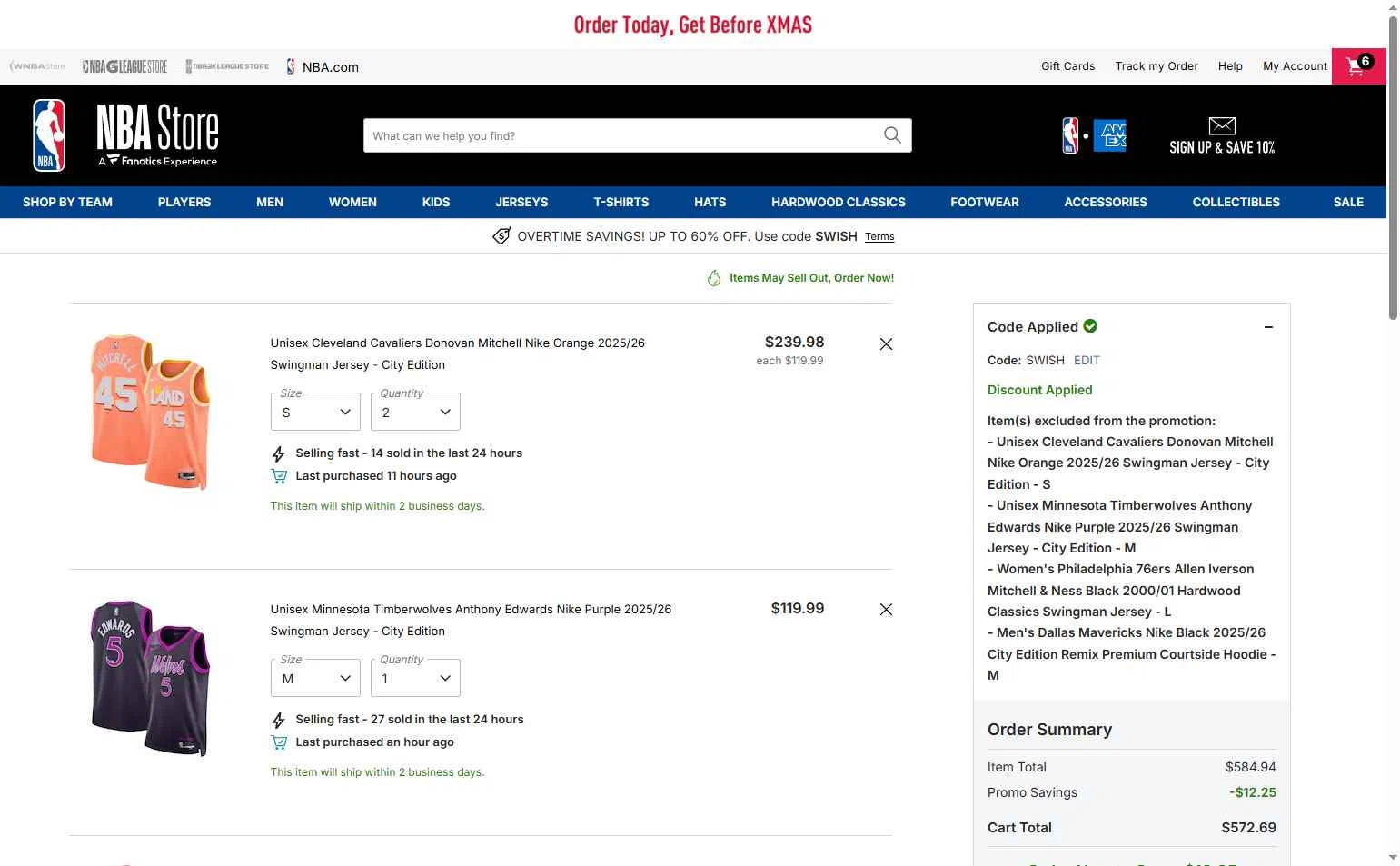Remove the Anthony Edwards jersey with X
This screenshot has width=1400, height=866.
886,609
